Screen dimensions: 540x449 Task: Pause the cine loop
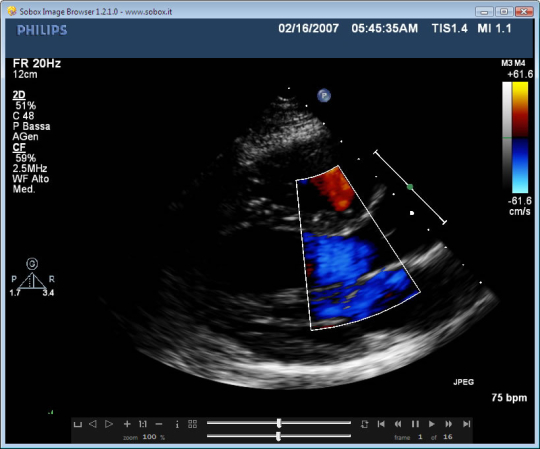(x=415, y=424)
